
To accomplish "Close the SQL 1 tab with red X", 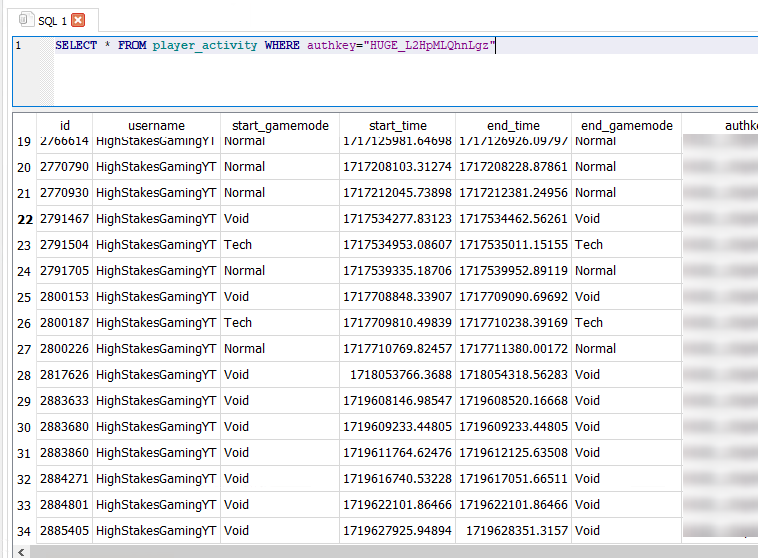I will click(78, 20).
